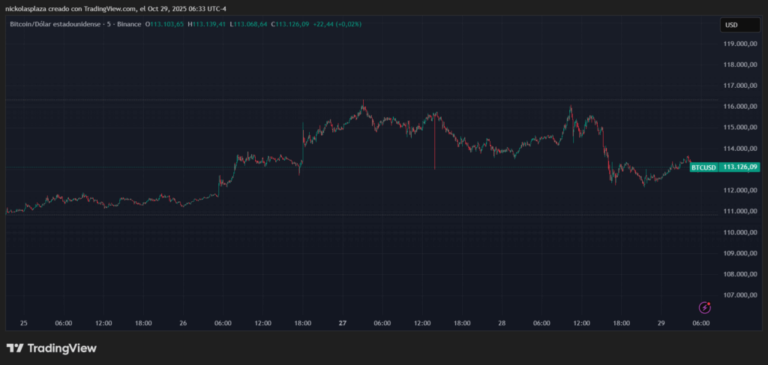Click the high value H113.139,41
This screenshot has width=768, height=365.
[207, 24]
